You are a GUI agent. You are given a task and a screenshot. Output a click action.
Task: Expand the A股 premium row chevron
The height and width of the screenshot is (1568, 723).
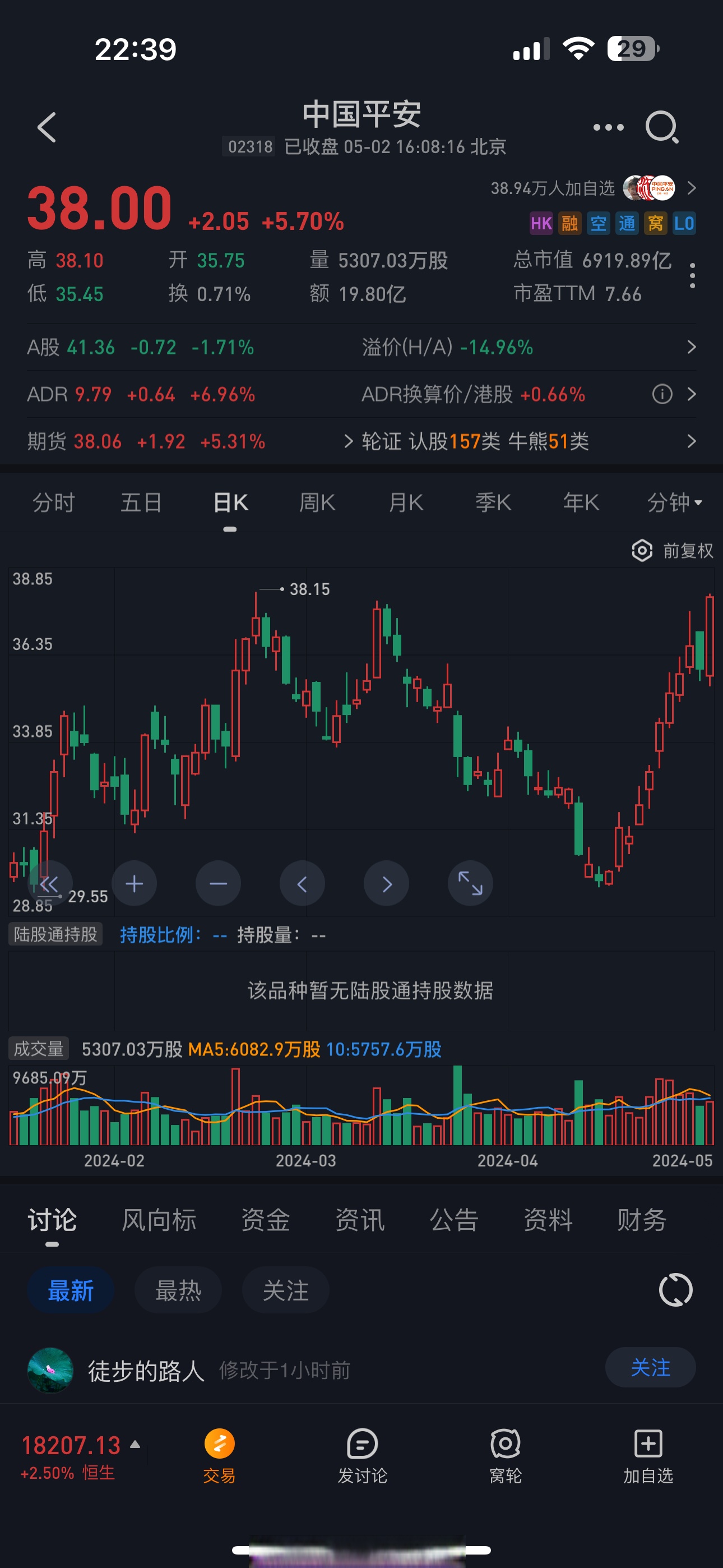point(692,347)
